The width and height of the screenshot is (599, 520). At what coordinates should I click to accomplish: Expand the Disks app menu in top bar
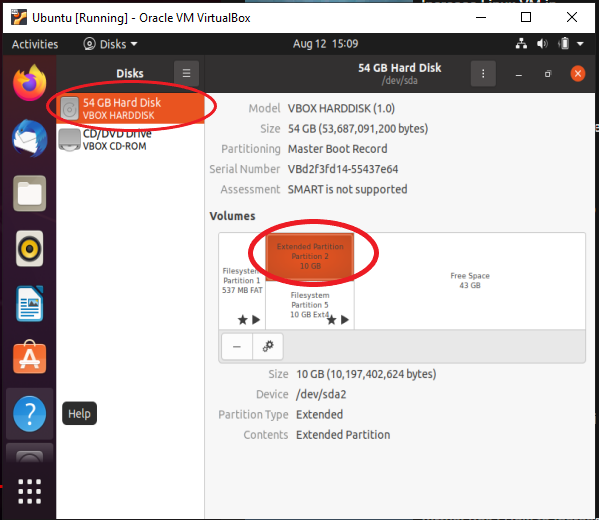[110, 44]
